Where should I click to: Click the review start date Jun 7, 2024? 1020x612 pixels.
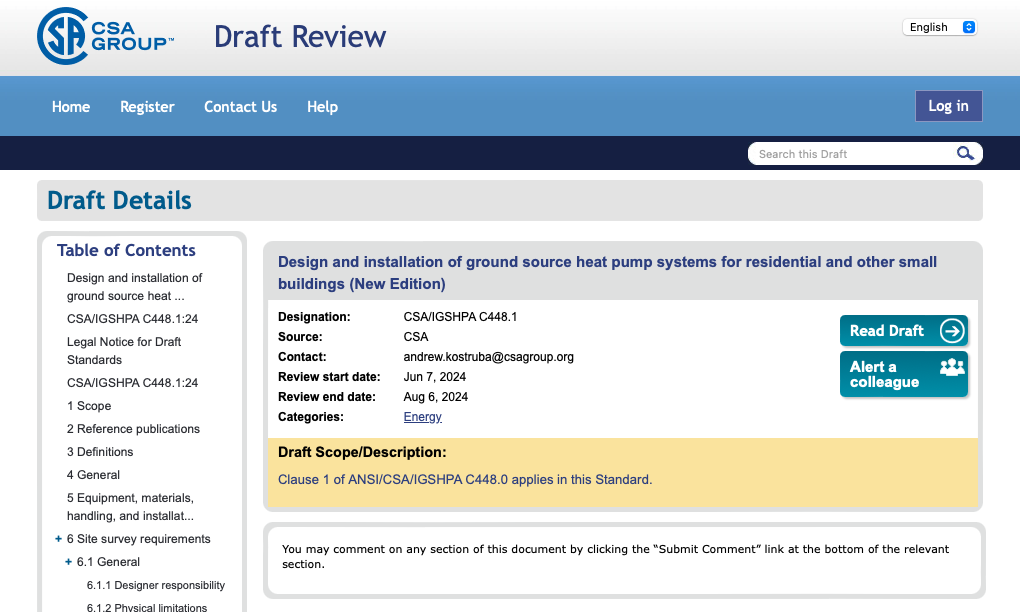(435, 377)
